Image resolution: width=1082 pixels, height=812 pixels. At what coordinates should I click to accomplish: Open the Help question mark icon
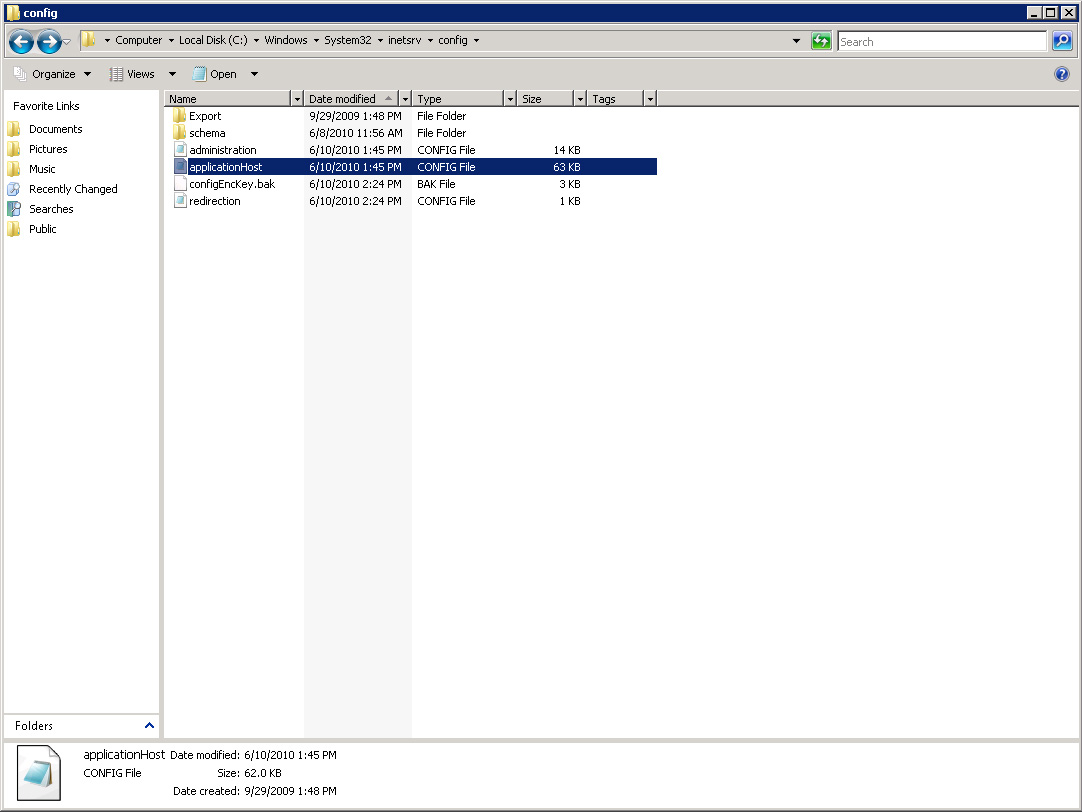(x=1062, y=74)
